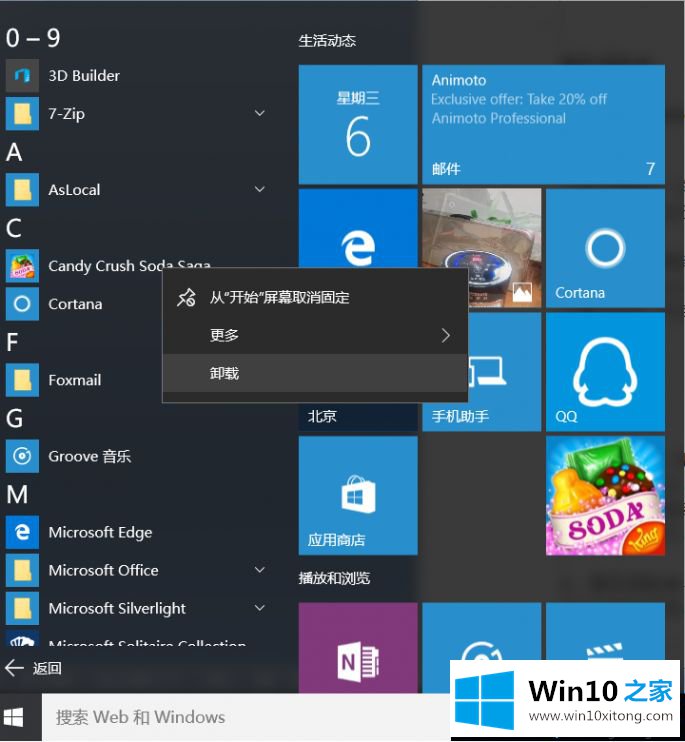Click the Windows Start button
Screen dimensions: 685x742
point(13,717)
